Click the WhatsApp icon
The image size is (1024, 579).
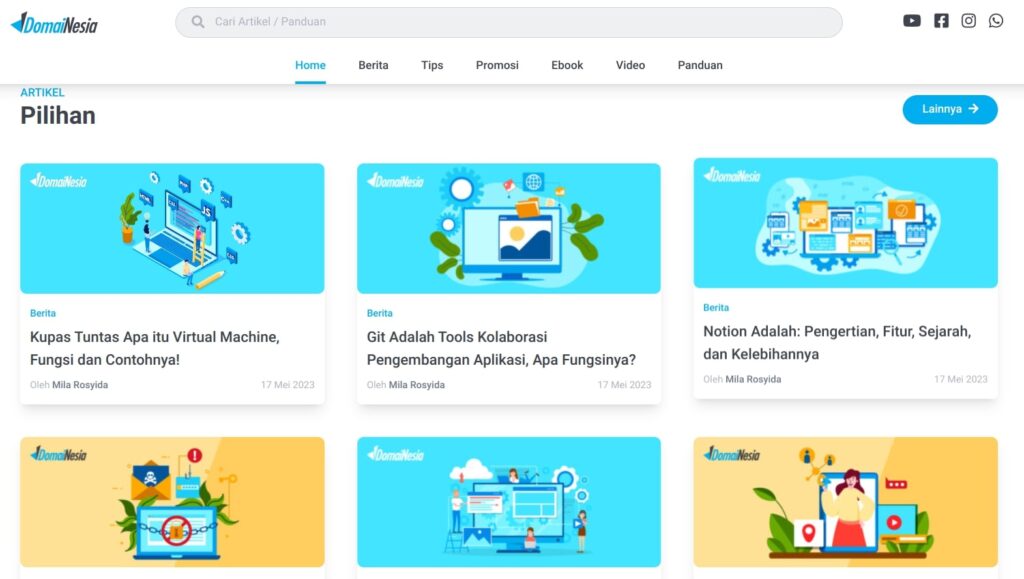pos(996,20)
